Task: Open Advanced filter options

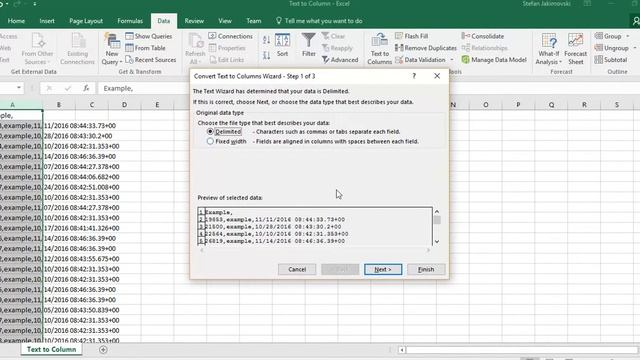Action: [x=340, y=60]
